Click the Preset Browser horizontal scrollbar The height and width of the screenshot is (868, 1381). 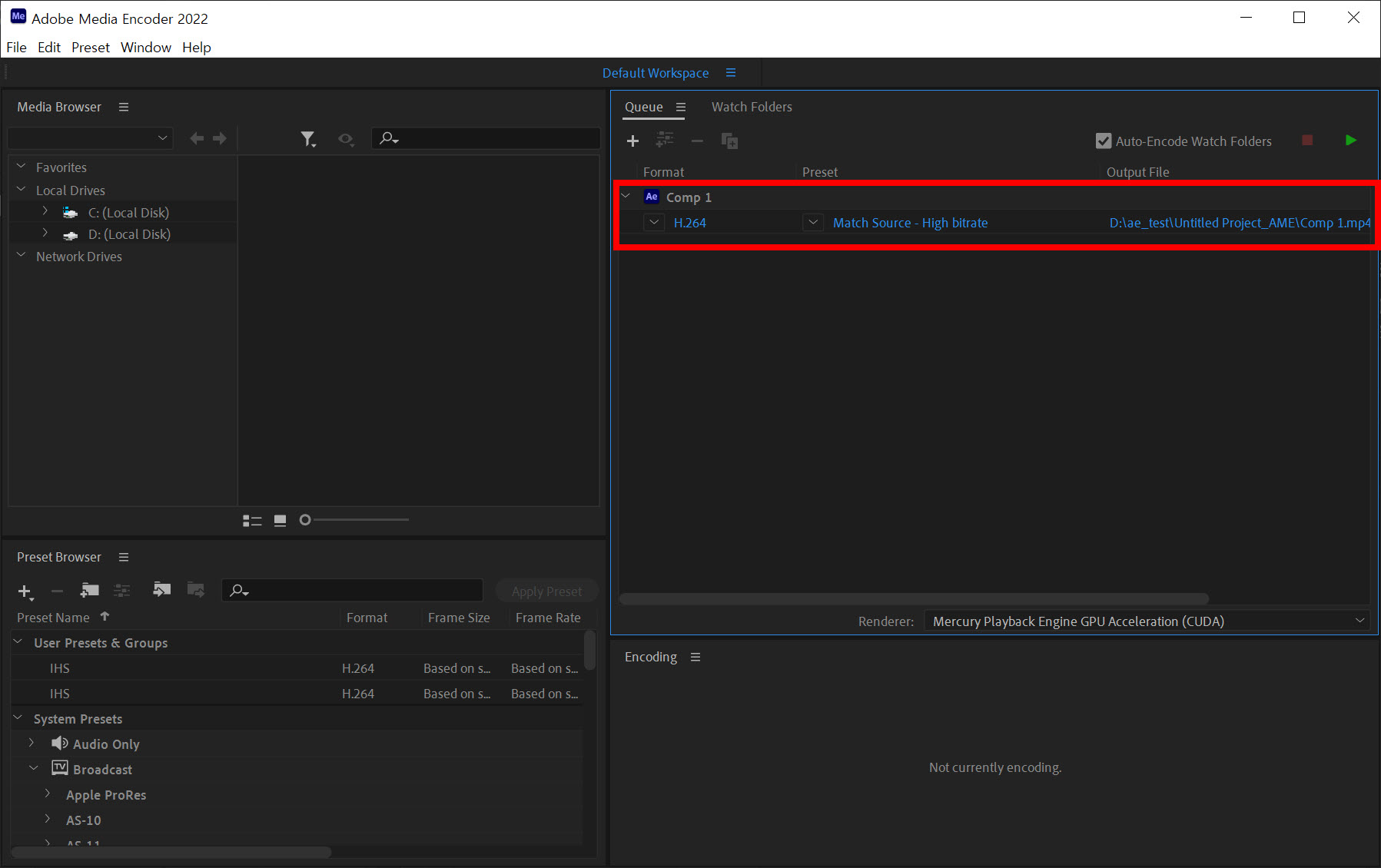[171, 852]
